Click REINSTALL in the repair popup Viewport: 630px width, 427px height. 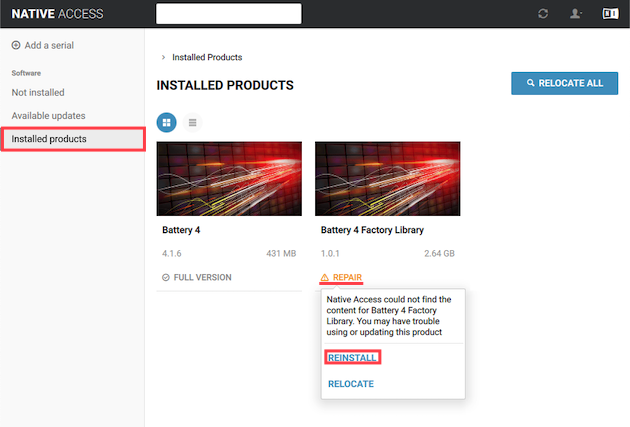click(x=352, y=358)
